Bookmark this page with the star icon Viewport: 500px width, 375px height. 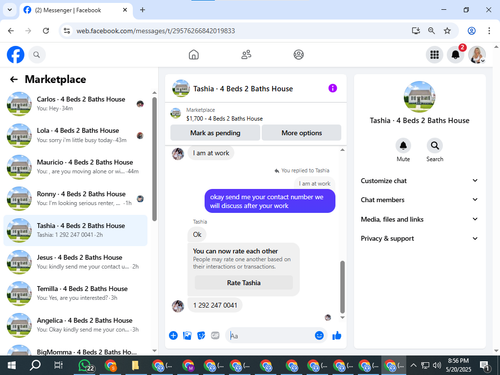(447, 31)
